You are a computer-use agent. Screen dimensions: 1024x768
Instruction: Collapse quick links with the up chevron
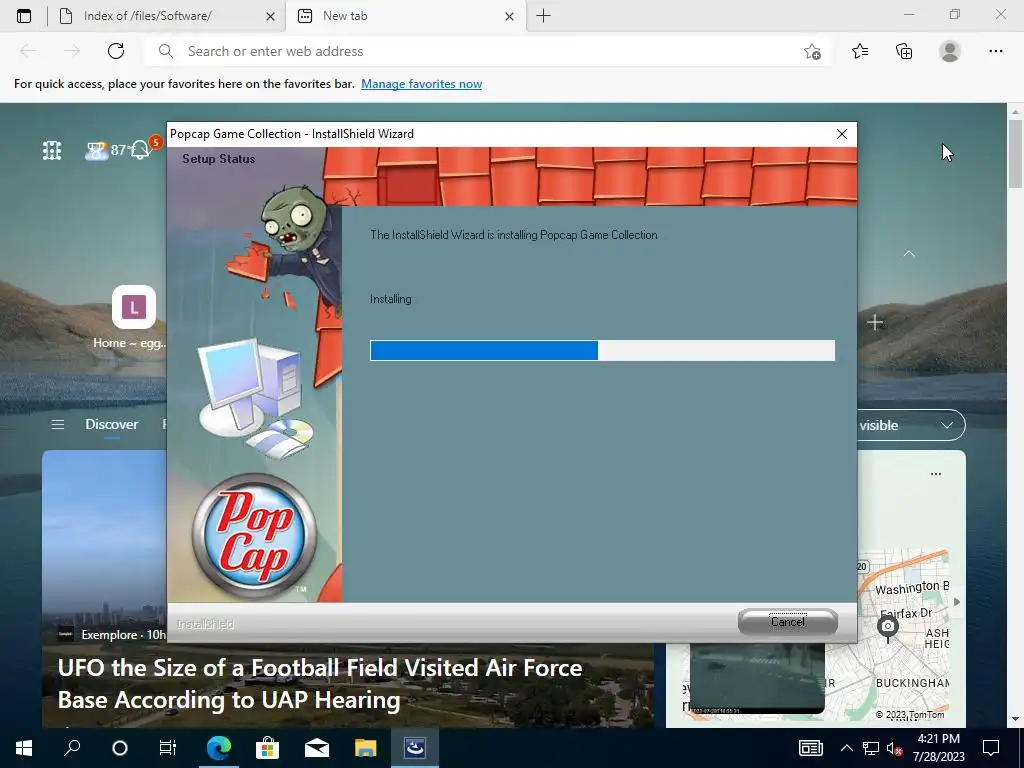tap(908, 253)
